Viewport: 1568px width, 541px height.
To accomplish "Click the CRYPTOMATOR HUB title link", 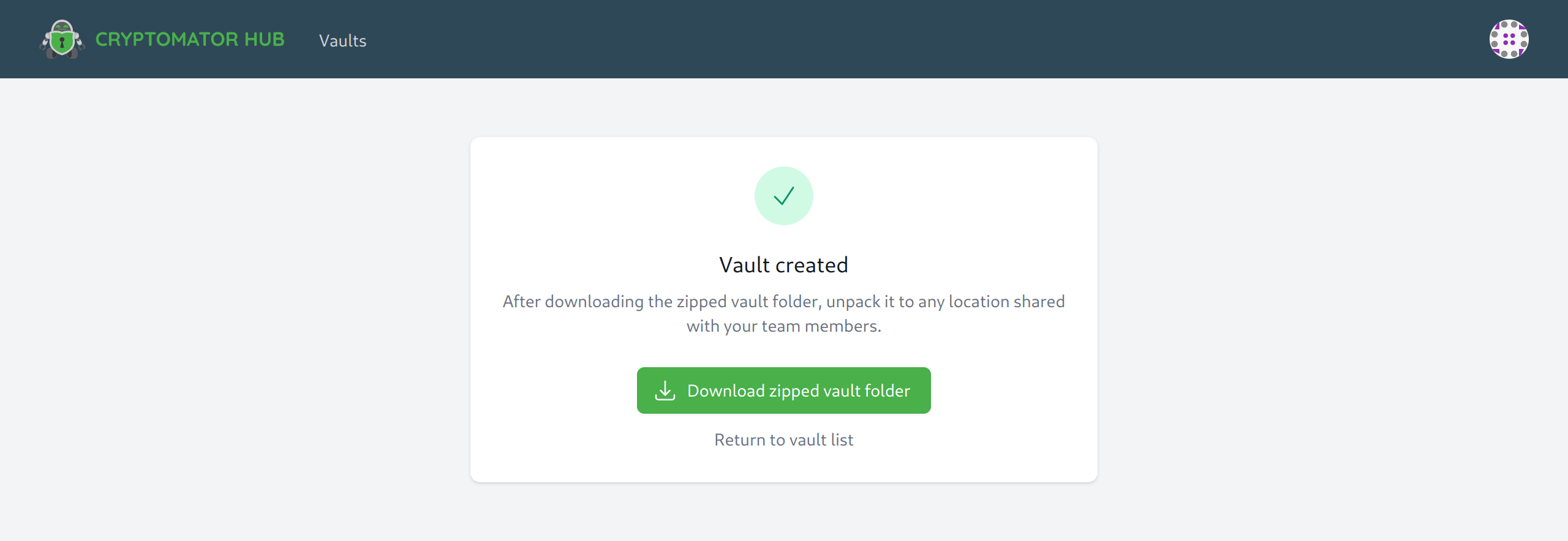I will coord(190,39).
